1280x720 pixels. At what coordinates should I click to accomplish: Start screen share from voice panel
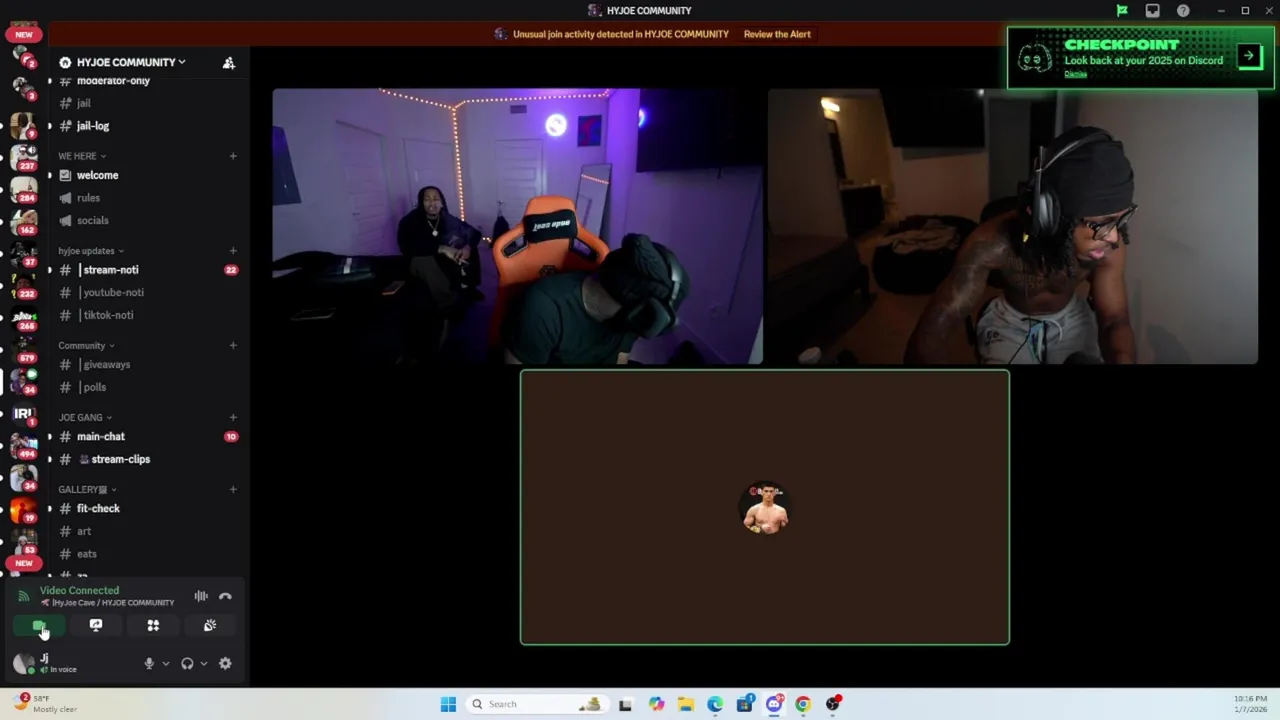click(96, 625)
